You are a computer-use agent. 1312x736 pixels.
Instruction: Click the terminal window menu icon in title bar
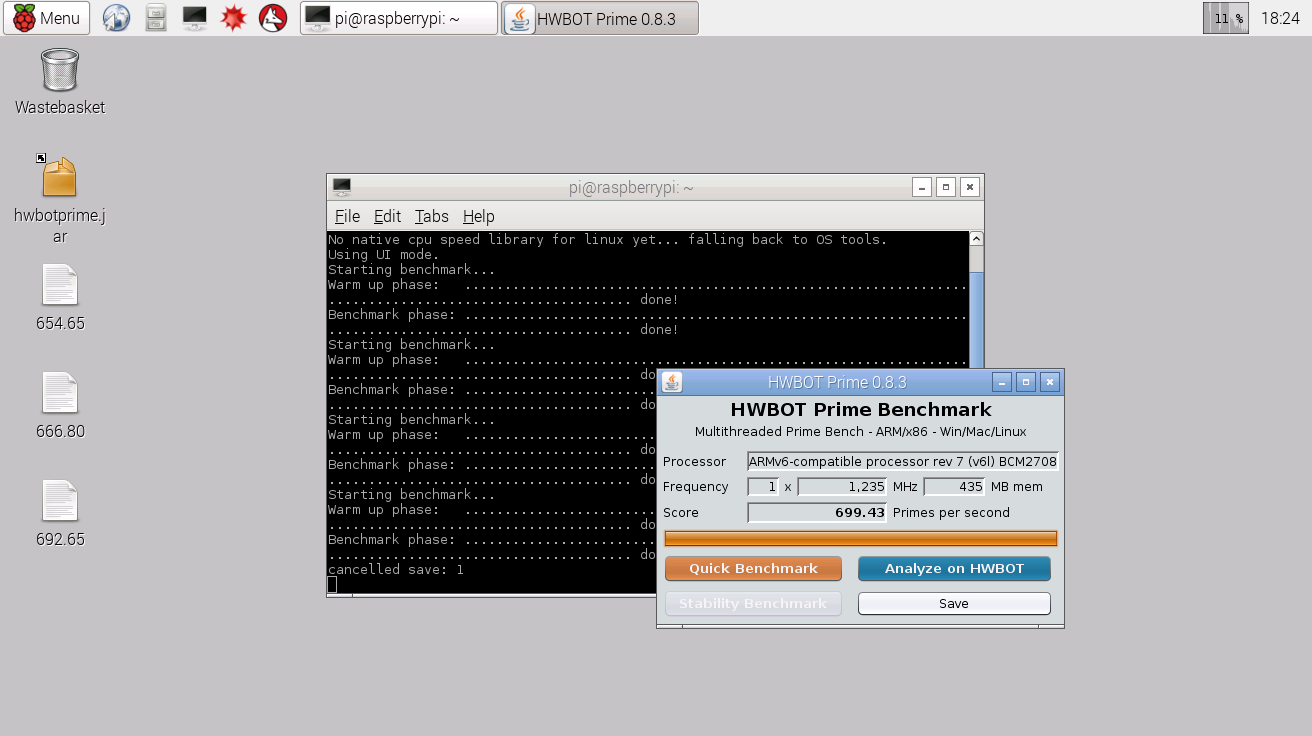point(342,187)
